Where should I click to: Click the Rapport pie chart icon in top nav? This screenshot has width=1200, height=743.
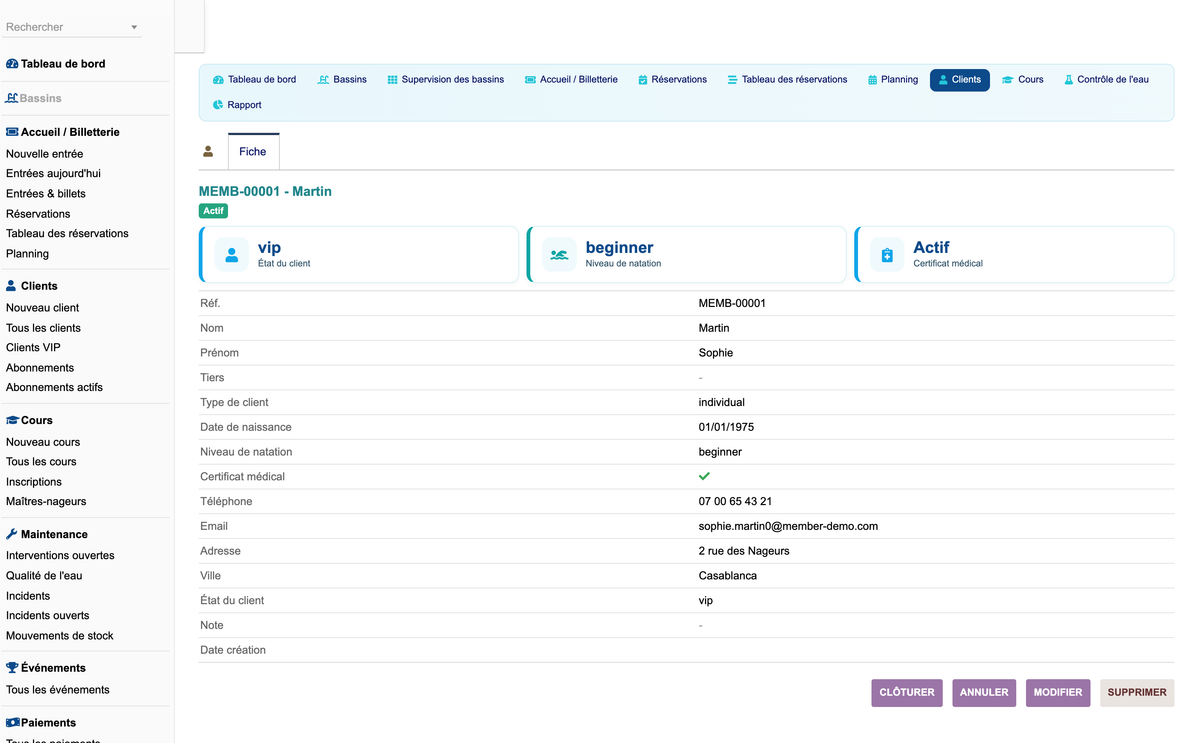(218, 105)
